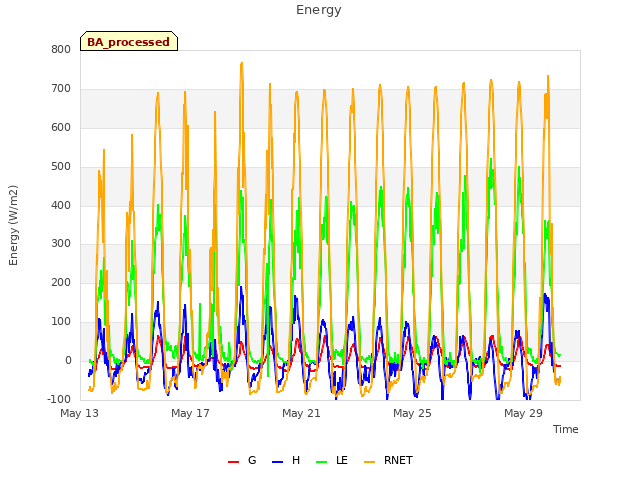The height and width of the screenshot is (480, 640).
Task: Click the green LE legend swatch
Action: pos(322,462)
